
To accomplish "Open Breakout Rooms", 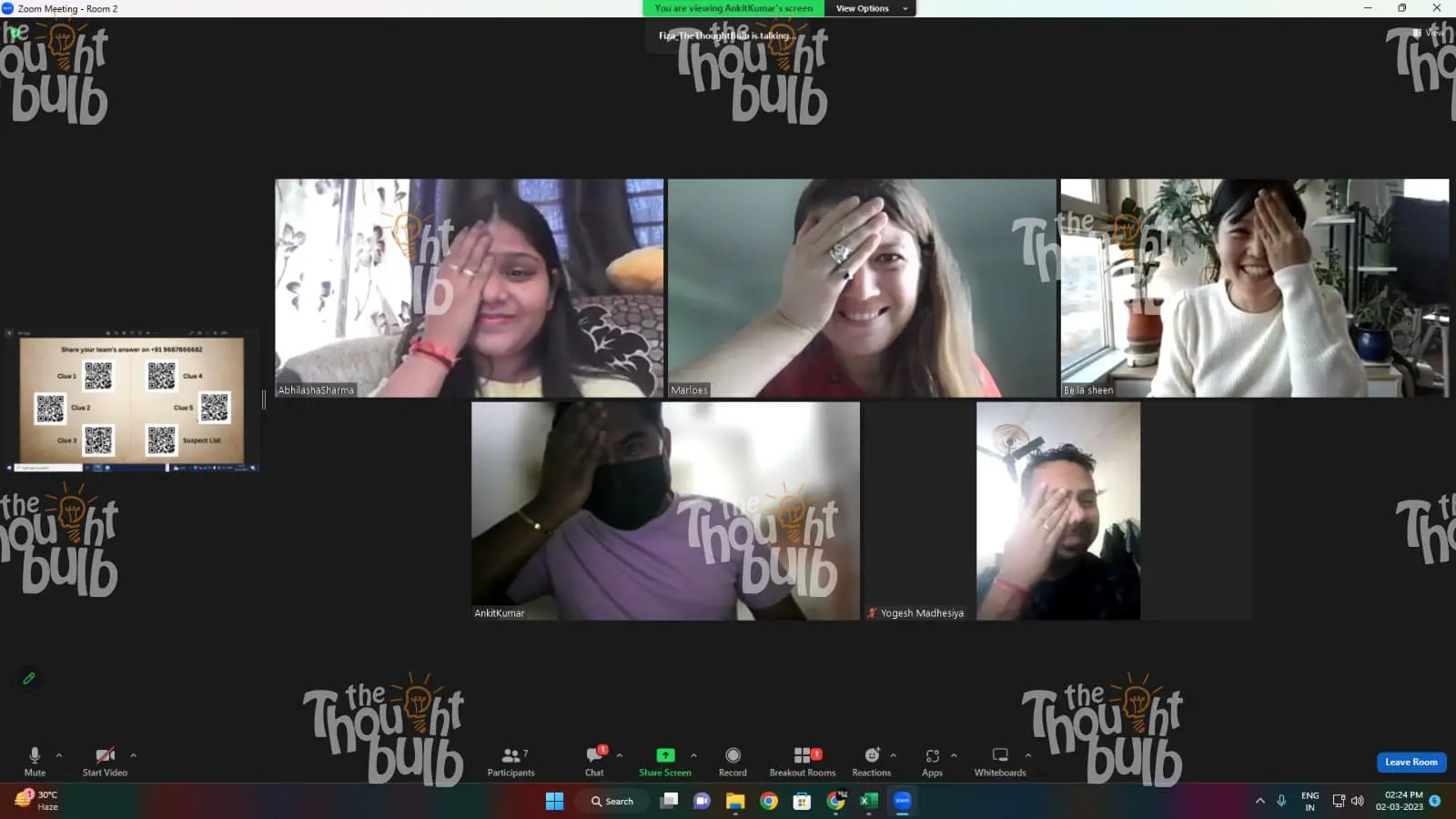I will click(x=803, y=761).
